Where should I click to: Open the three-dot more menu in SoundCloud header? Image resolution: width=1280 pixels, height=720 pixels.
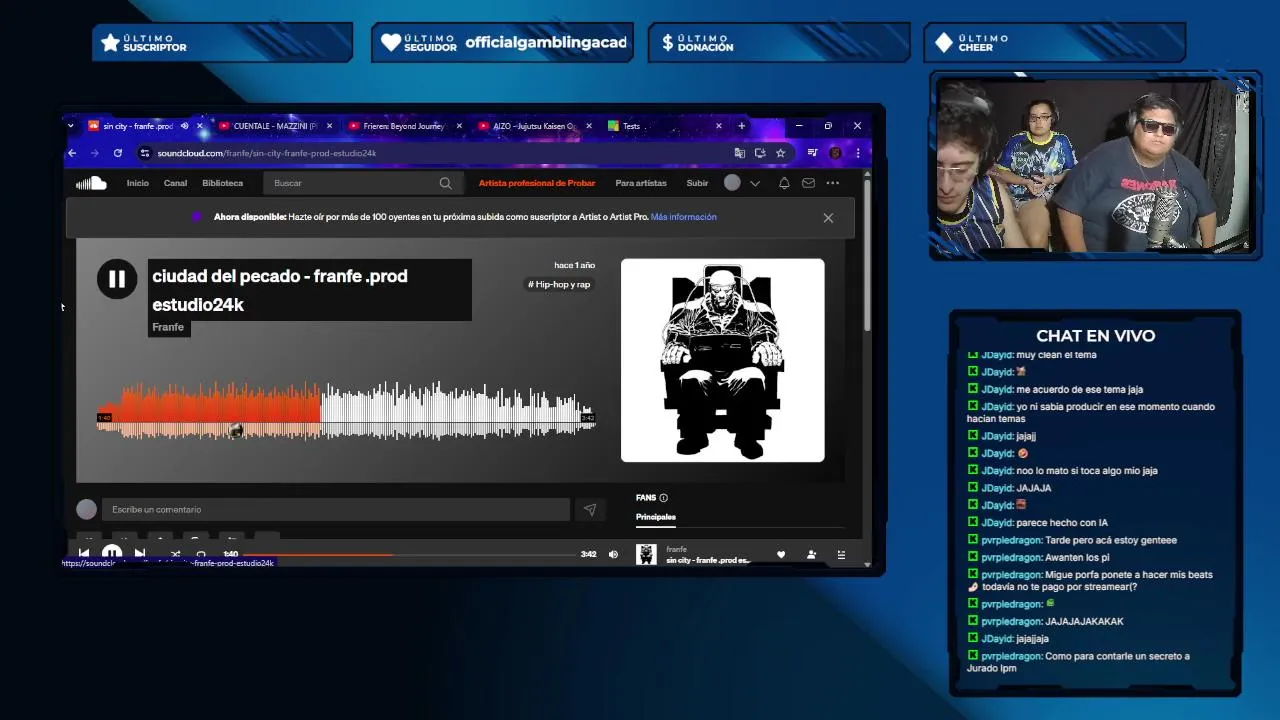click(832, 183)
